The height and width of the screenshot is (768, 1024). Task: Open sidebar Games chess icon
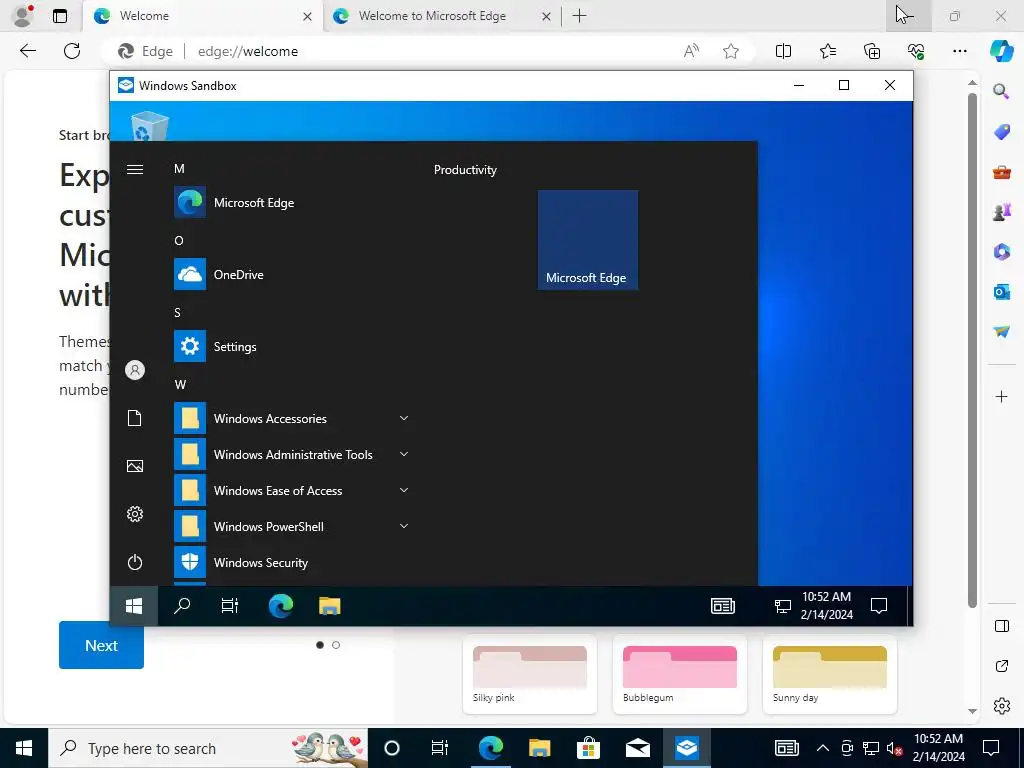(1001, 212)
